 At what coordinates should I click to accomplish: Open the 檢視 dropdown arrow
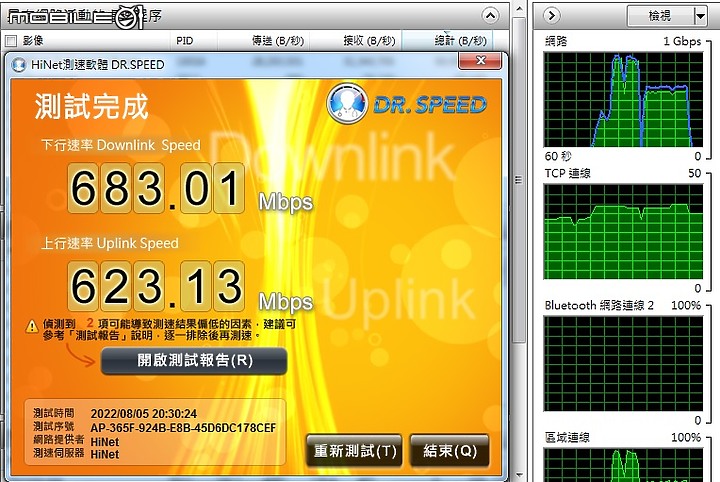tap(700, 17)
